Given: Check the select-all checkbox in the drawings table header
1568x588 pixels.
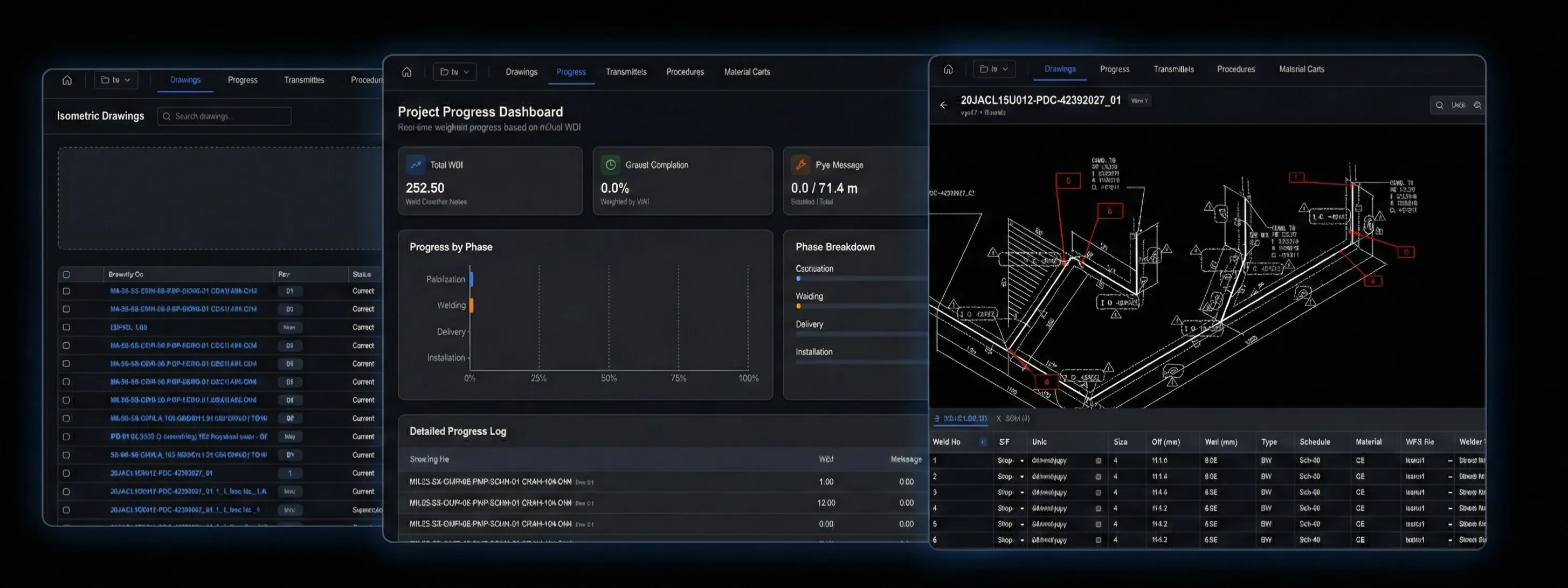Looking at the screenshot, I should coord(66,274).
